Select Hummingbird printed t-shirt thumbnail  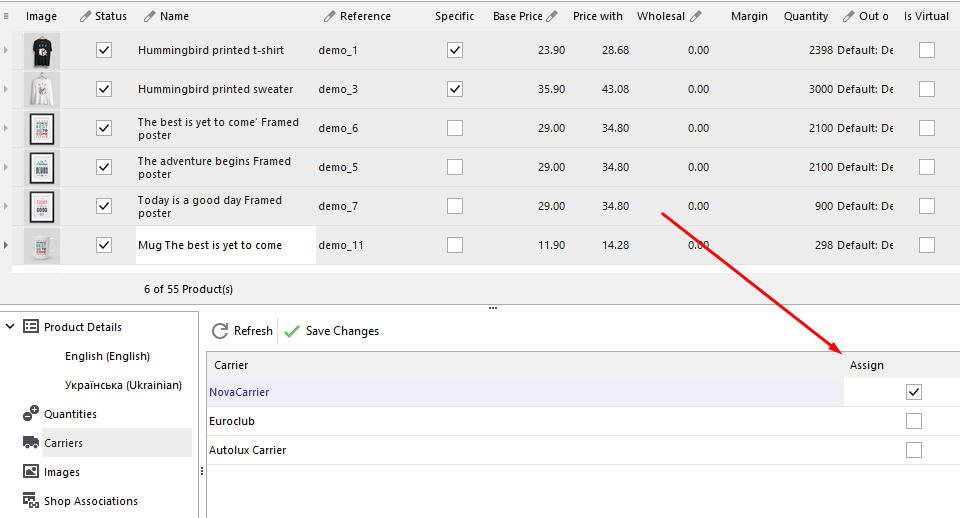[42, 50]
